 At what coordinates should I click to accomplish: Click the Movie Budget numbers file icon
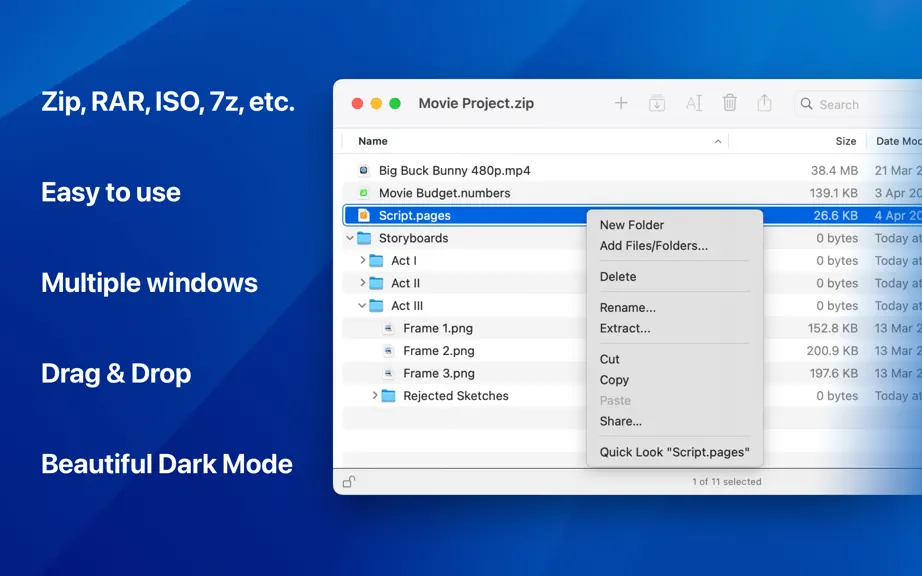pos(364,193)
